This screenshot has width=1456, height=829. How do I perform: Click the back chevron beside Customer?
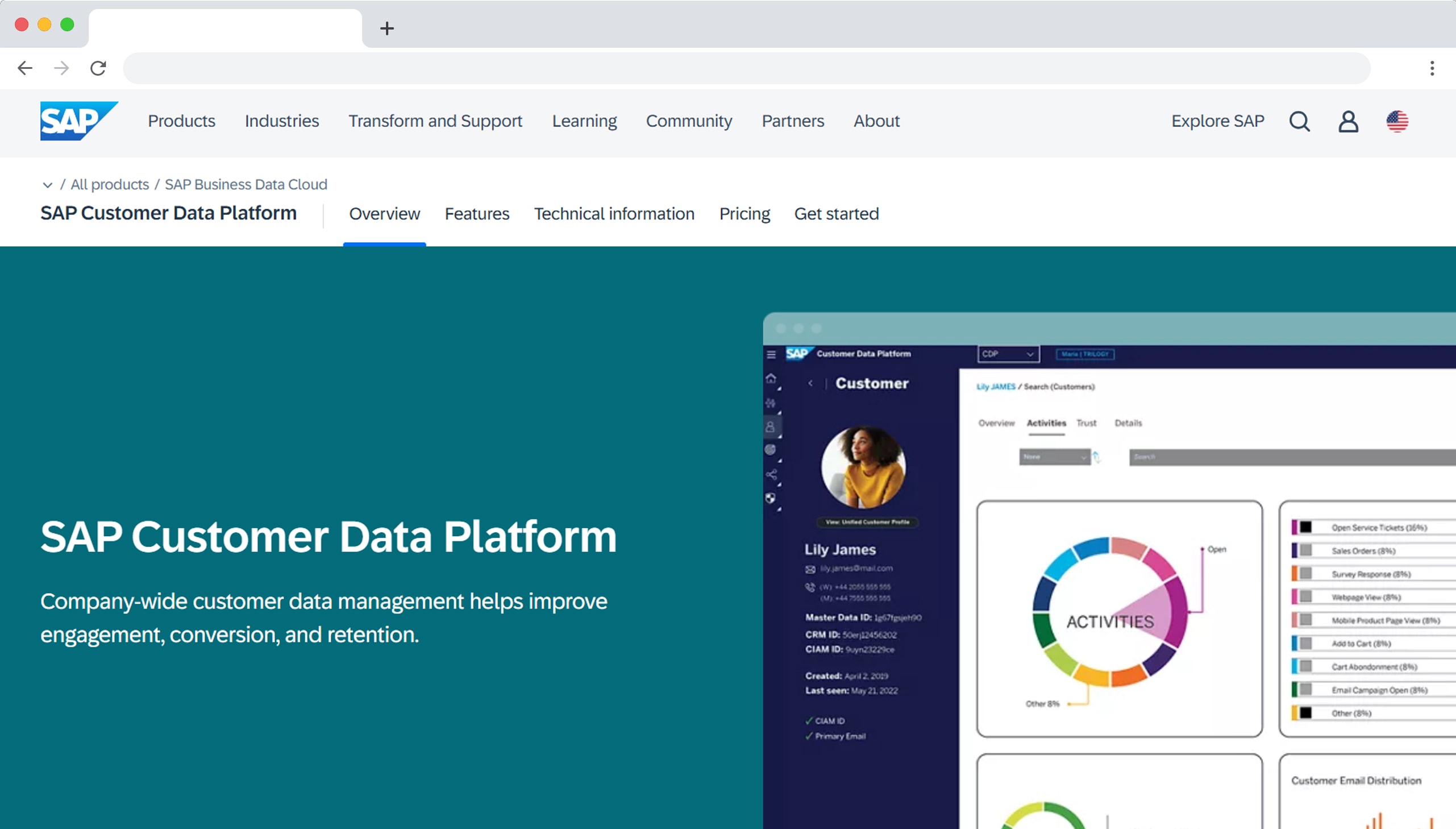[x=810, y=383]
